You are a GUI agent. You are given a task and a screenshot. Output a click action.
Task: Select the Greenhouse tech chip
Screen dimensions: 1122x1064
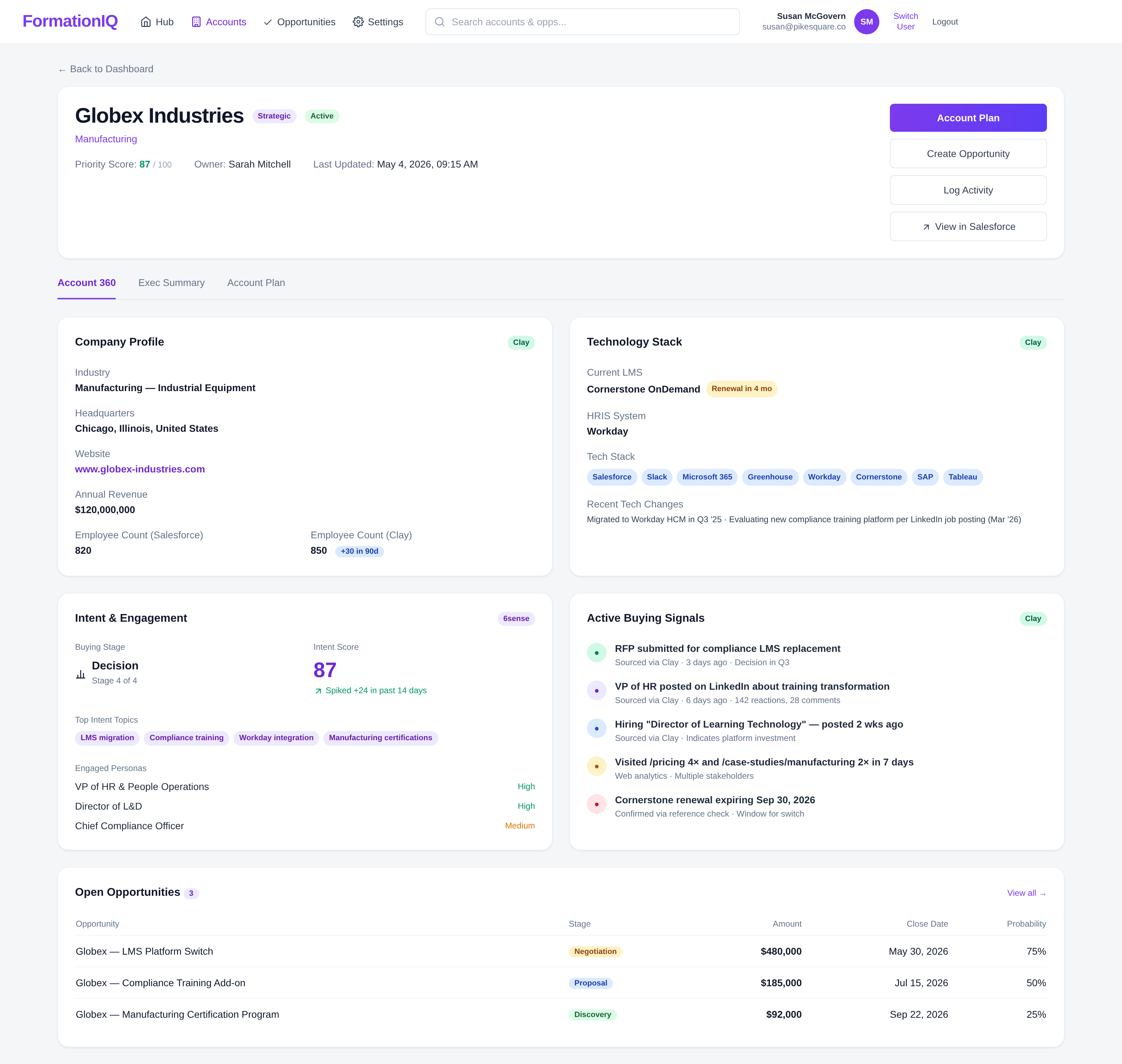tap(770, 477)
